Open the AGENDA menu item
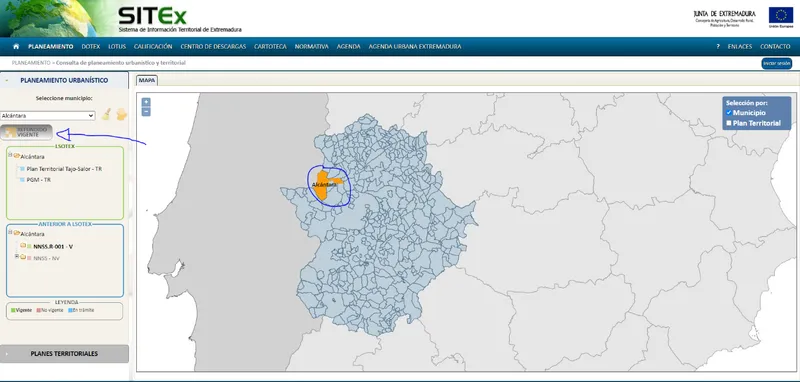The height and width of the screenshot is (382, 800). (x=348, y=46)
